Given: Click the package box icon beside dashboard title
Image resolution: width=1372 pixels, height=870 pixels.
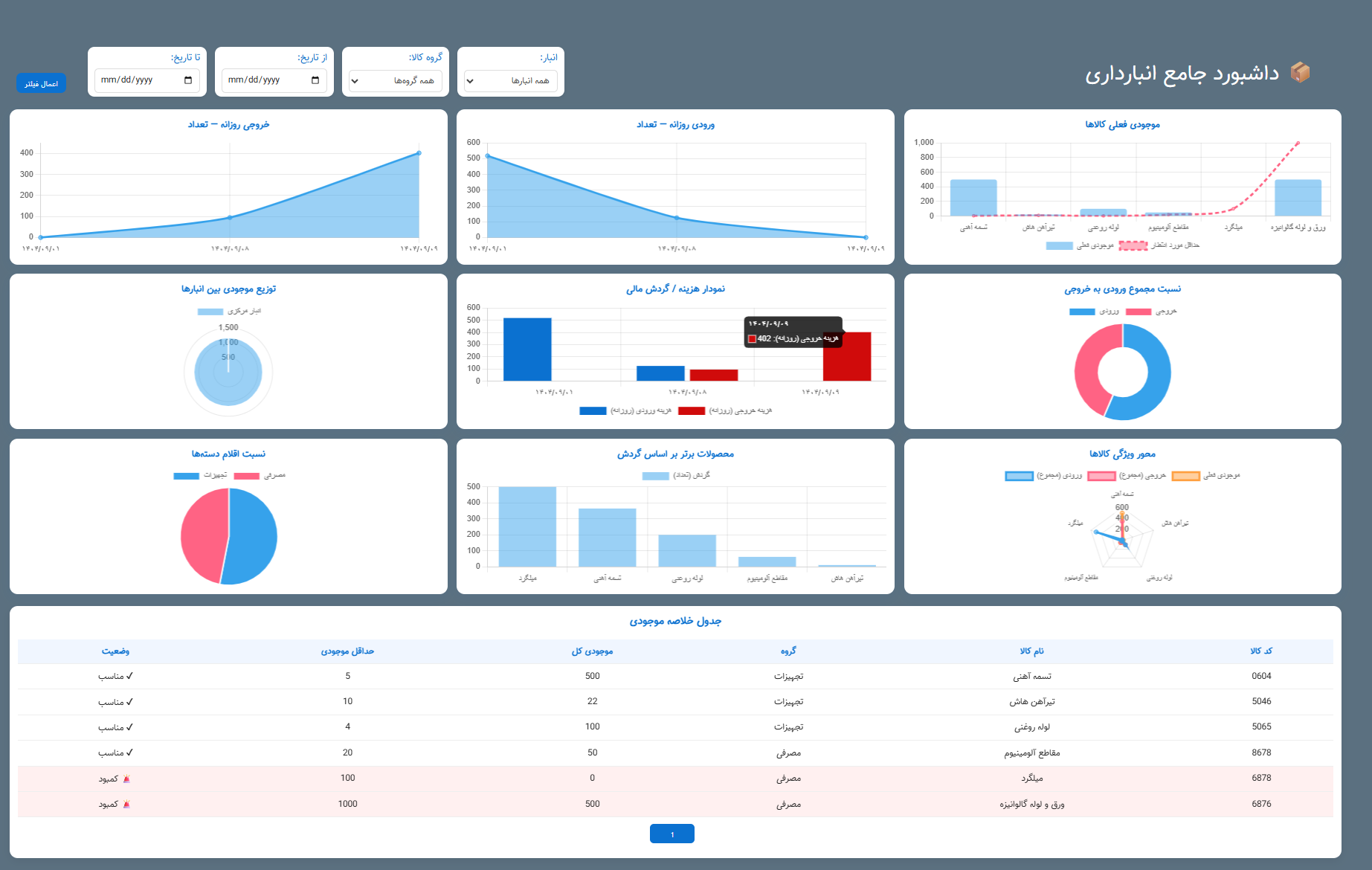Looking at the screenshot, I should click(x=1300, y=72).
